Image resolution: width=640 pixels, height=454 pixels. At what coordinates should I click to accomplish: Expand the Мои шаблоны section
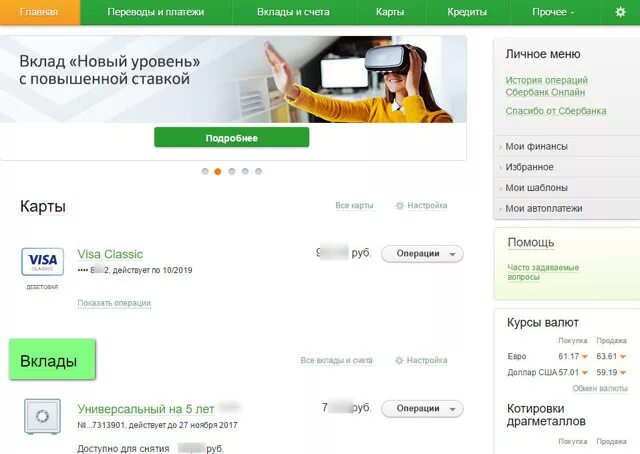567,188
